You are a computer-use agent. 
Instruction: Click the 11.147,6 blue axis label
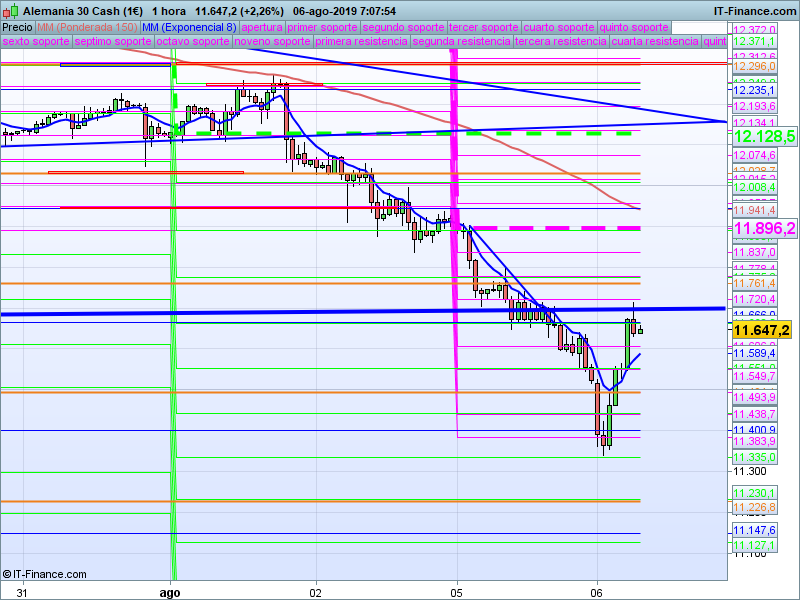pos(755,531)
